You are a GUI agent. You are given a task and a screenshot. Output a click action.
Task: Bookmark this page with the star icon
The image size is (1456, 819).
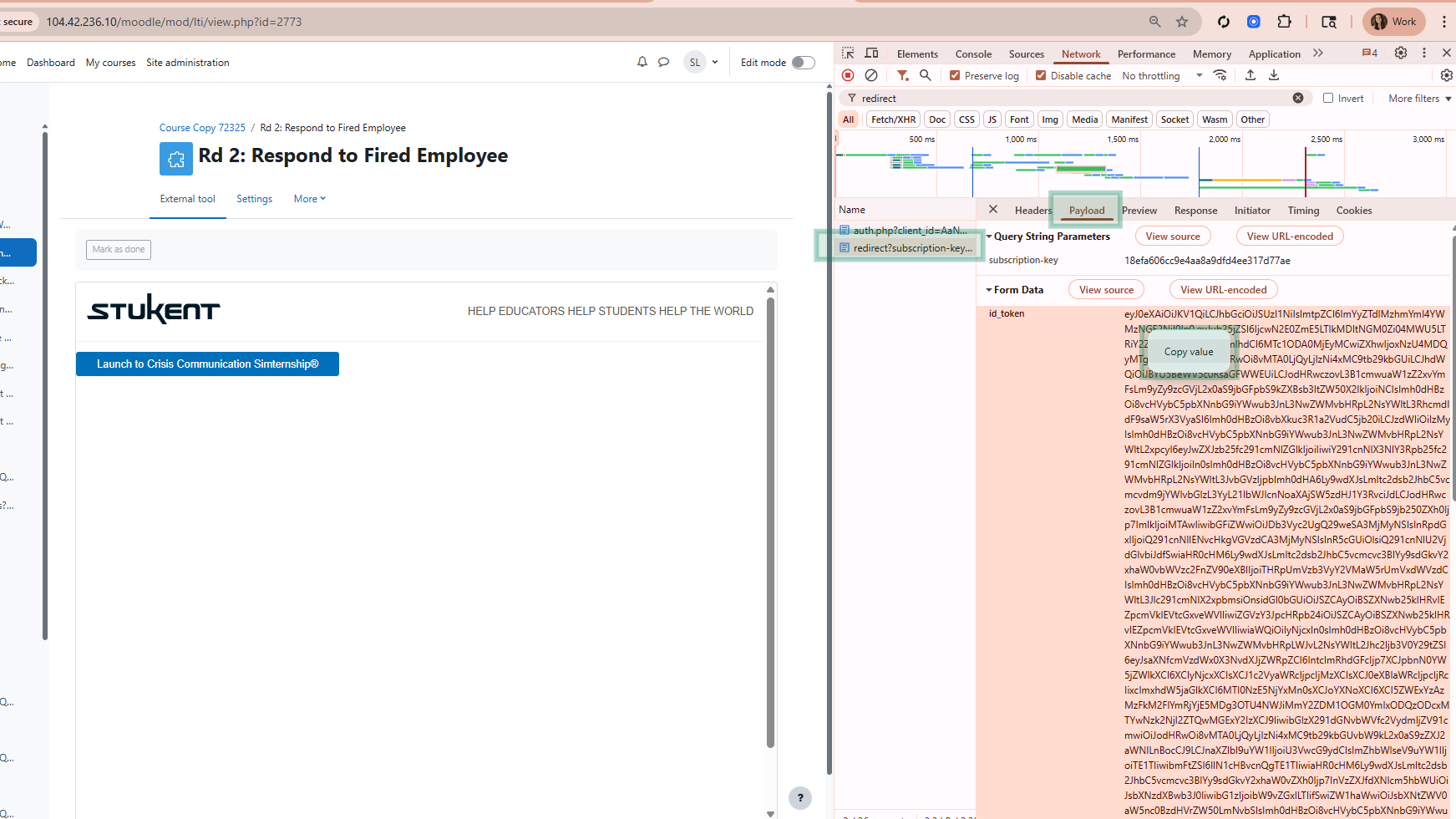[x=1182, y=22]
